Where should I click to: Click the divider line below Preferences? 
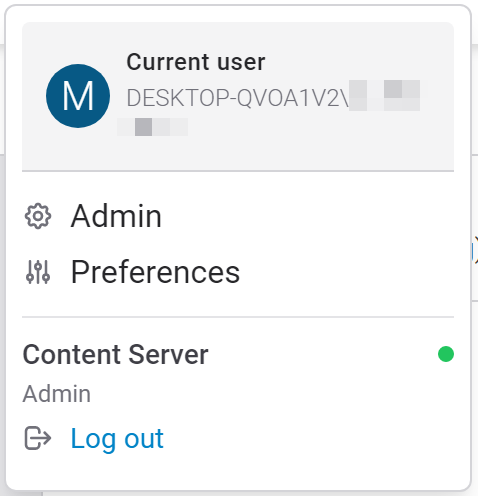click(238, 317)
